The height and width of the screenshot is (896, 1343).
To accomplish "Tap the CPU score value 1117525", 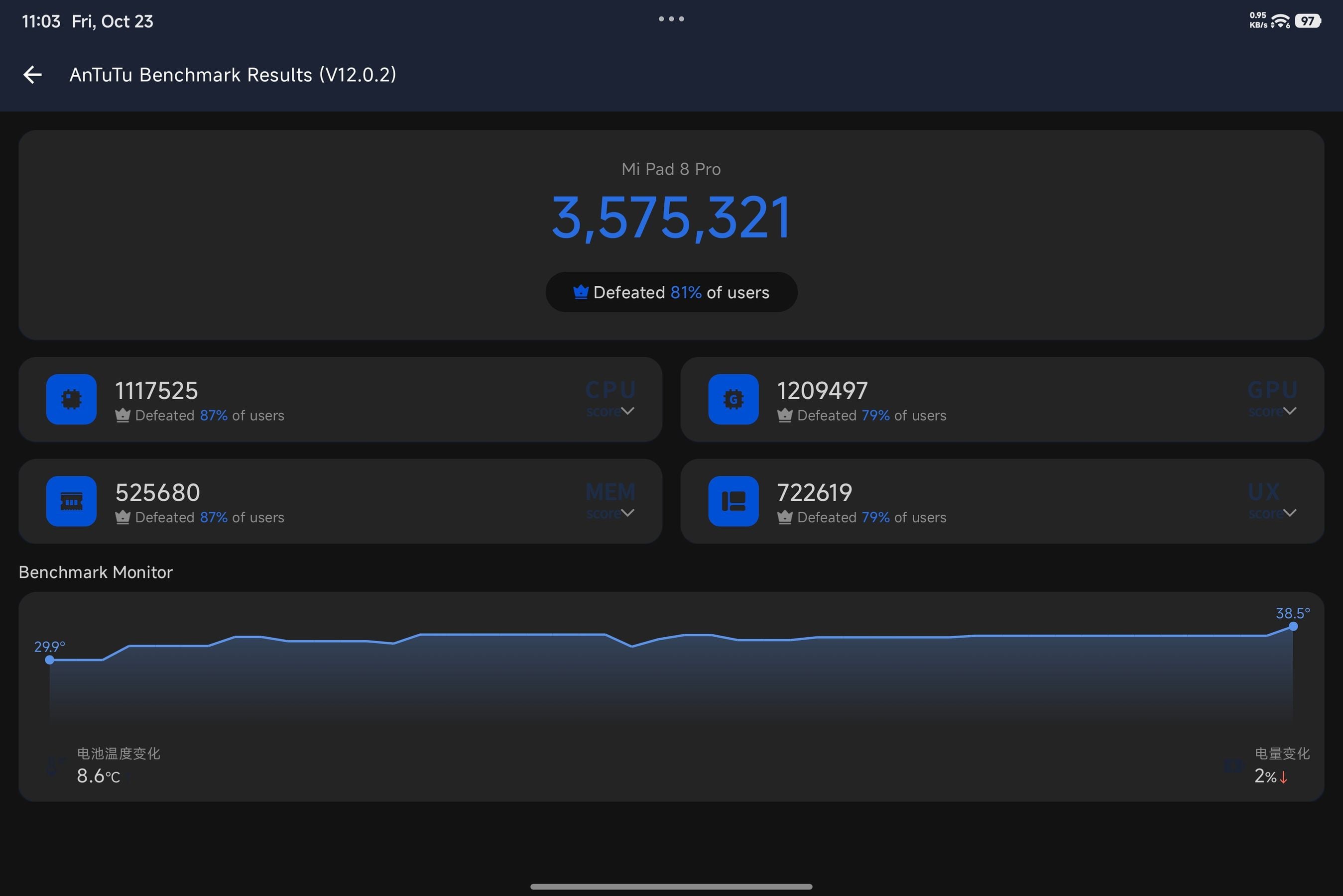I will point(156,391).
